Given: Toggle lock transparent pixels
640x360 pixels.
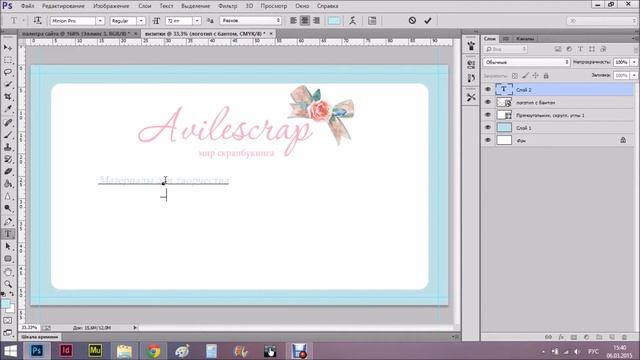Looking at the screenshot, I should pos(515,76).
